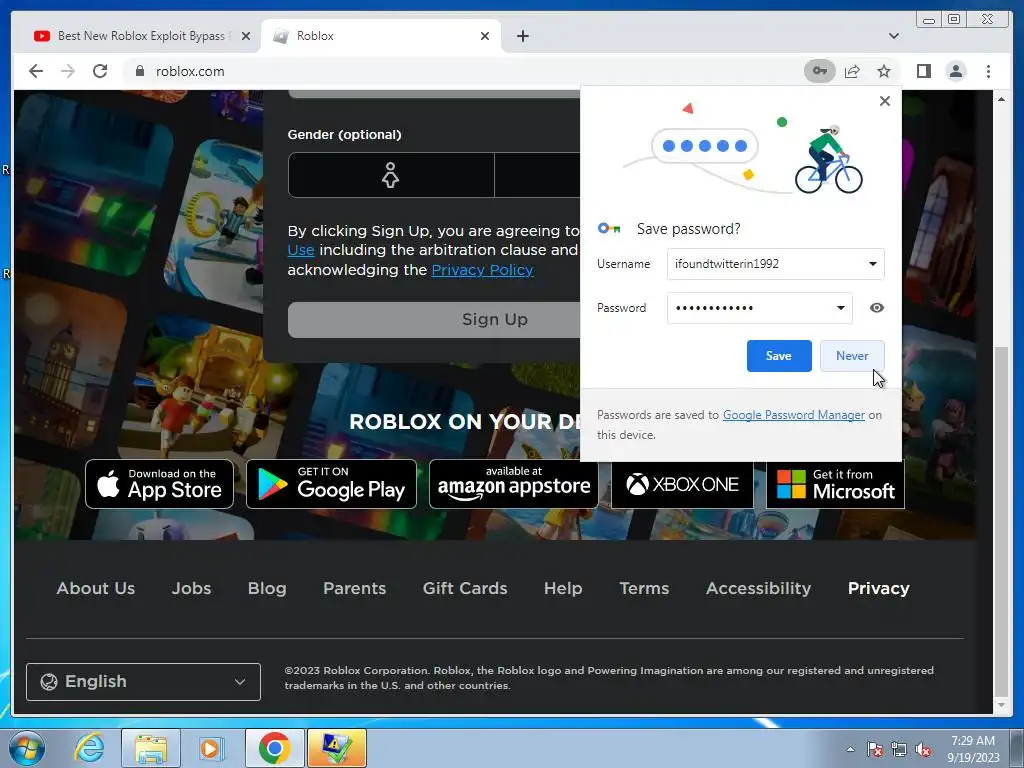This screenshot has height=768, width=1024.
Task: Expand the password dropdown arrow
Action: click(x=840, y=308)
